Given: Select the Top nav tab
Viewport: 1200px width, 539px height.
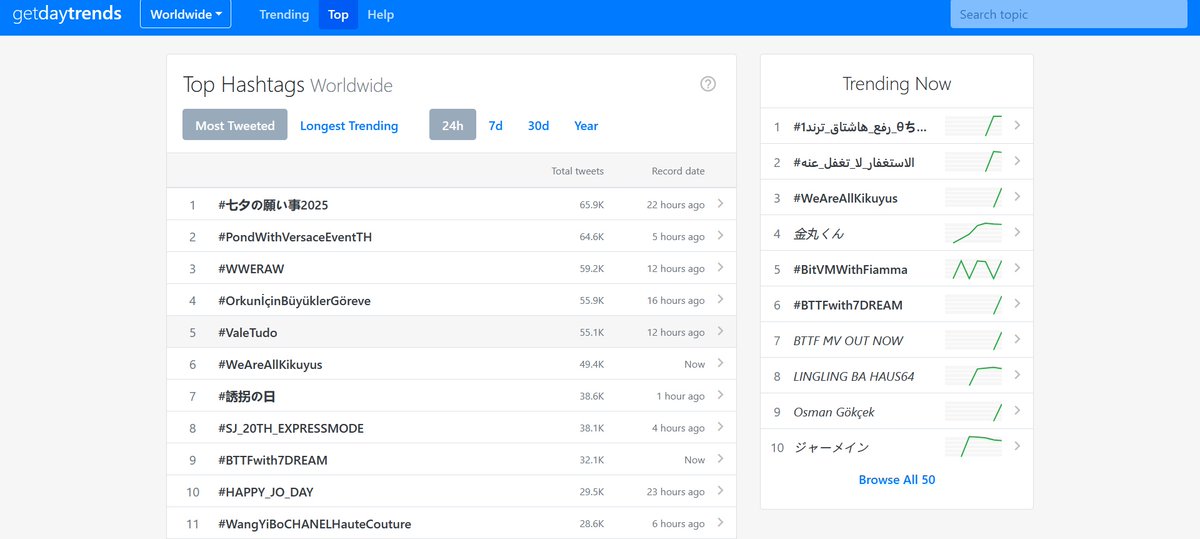Looking at the screenshot, I should click(338, 14).
